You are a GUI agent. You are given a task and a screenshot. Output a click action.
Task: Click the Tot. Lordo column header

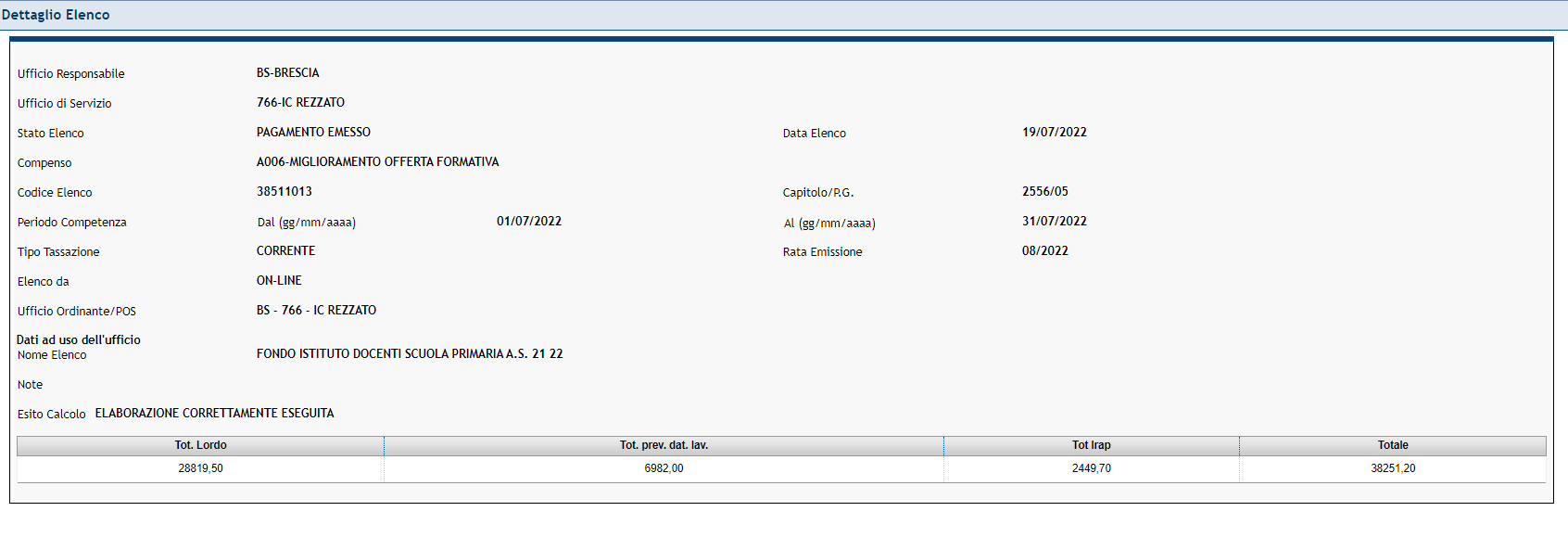coord(200,445)
